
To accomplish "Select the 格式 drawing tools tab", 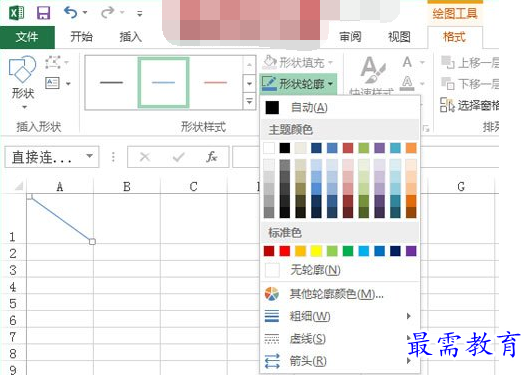I will pyautogui.click(x=454, y=37).
